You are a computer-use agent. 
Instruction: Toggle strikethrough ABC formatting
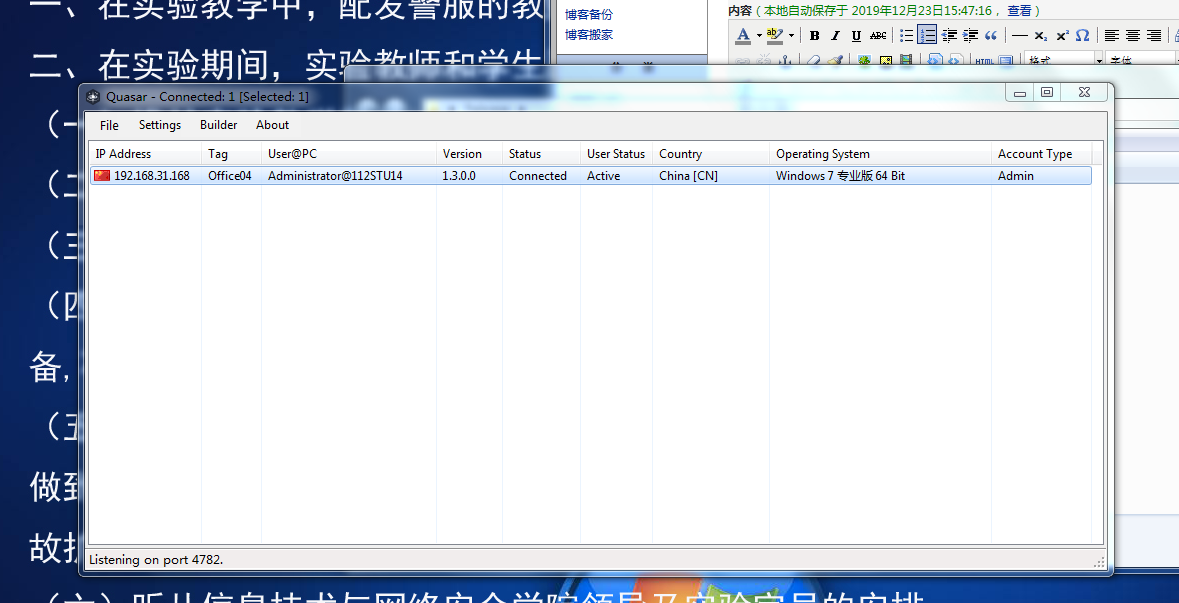tap(877, 35)
